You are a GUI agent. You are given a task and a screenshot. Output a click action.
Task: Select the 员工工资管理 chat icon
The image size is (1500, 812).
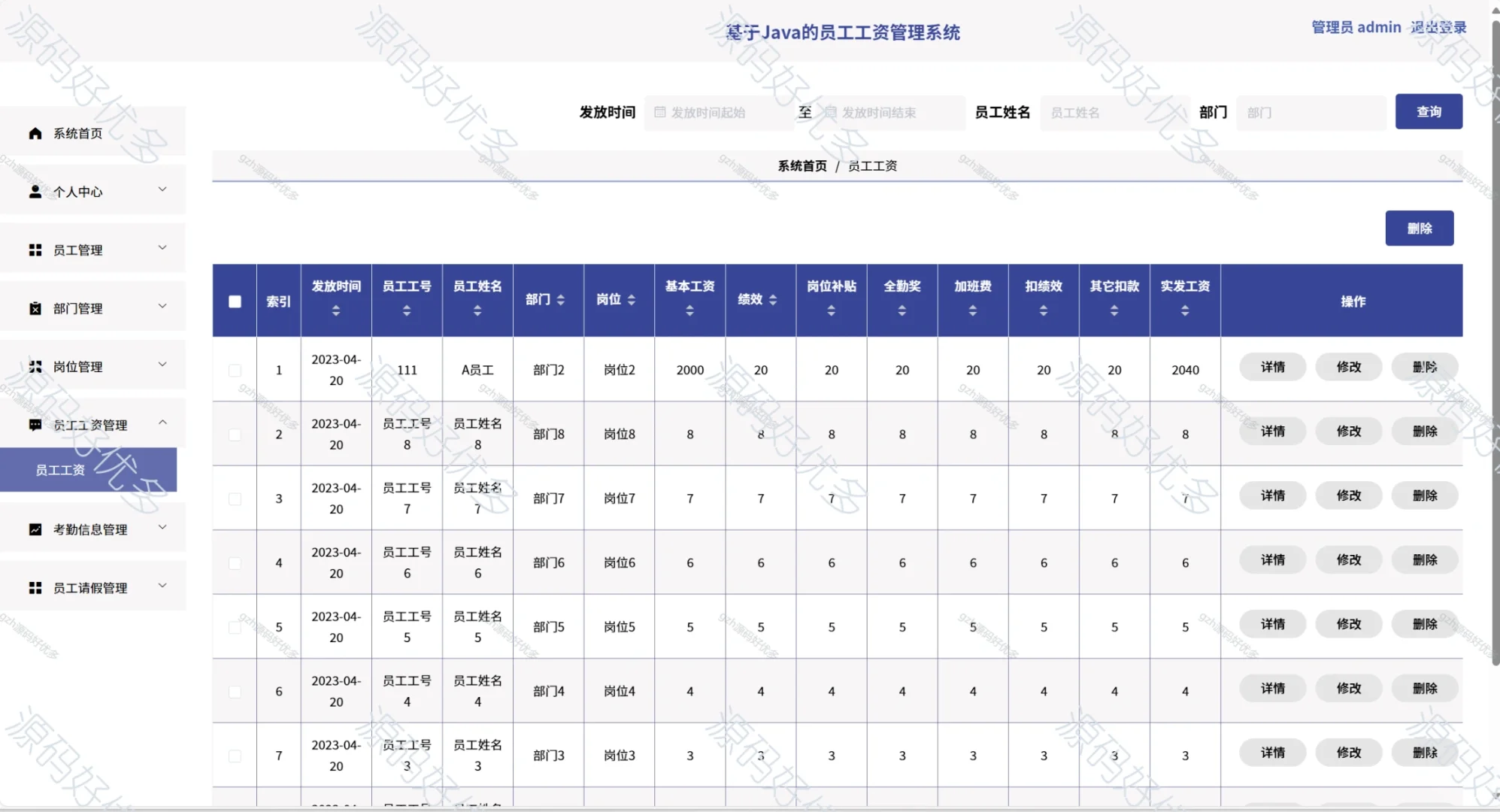click(x=34, y=425)
